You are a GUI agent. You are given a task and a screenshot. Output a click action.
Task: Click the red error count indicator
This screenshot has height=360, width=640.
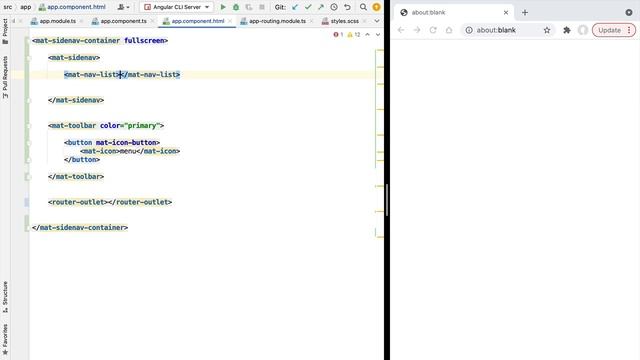[x=338, y=35]
